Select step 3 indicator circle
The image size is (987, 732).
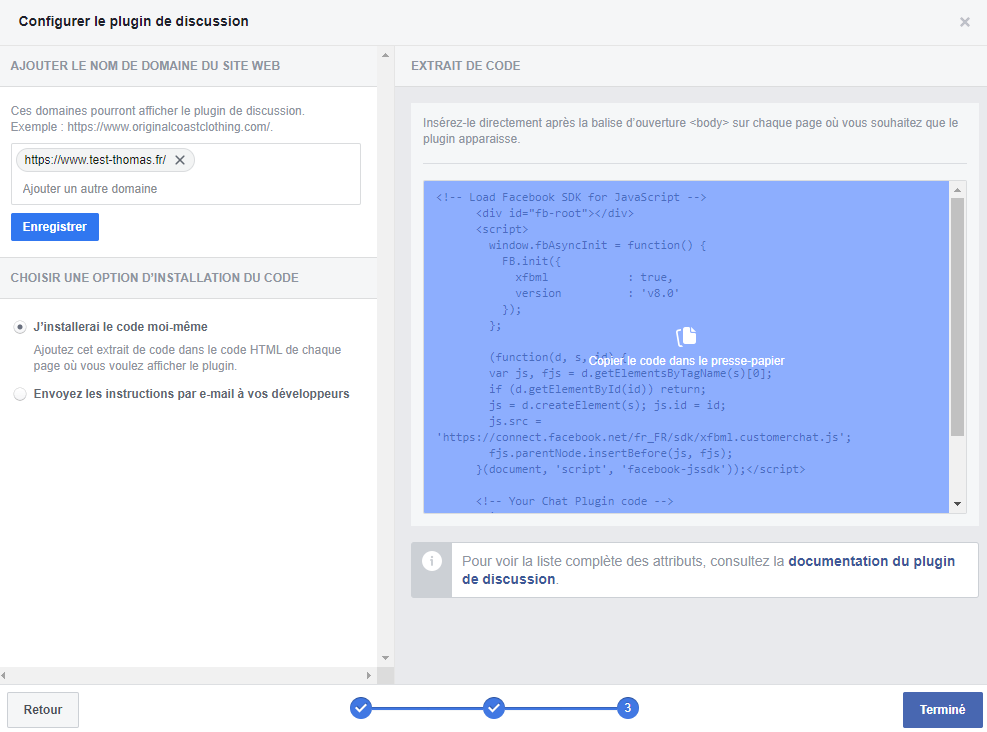click(628, 708)
